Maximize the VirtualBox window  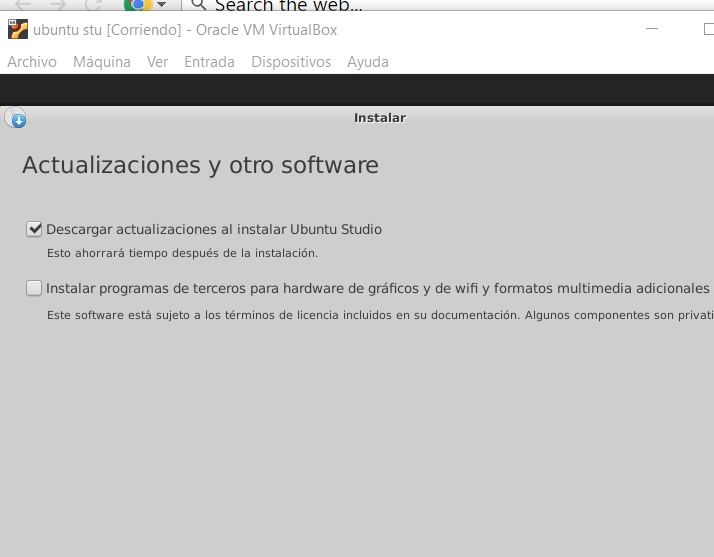coord(707,30)
